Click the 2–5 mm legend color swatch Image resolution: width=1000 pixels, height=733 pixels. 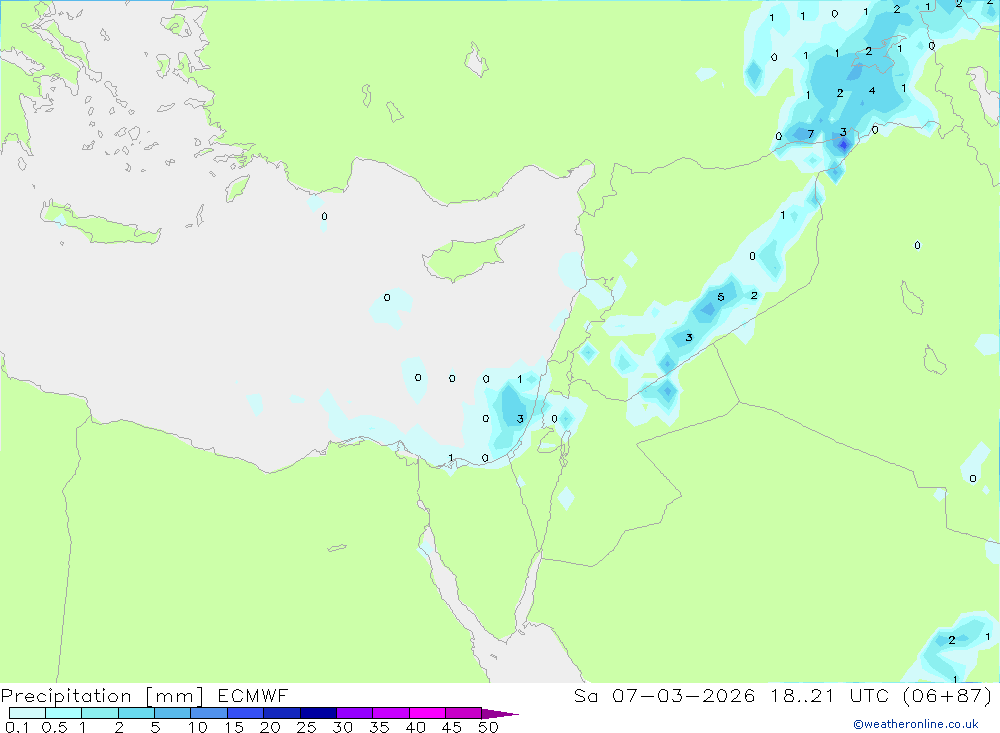point(136,713)
